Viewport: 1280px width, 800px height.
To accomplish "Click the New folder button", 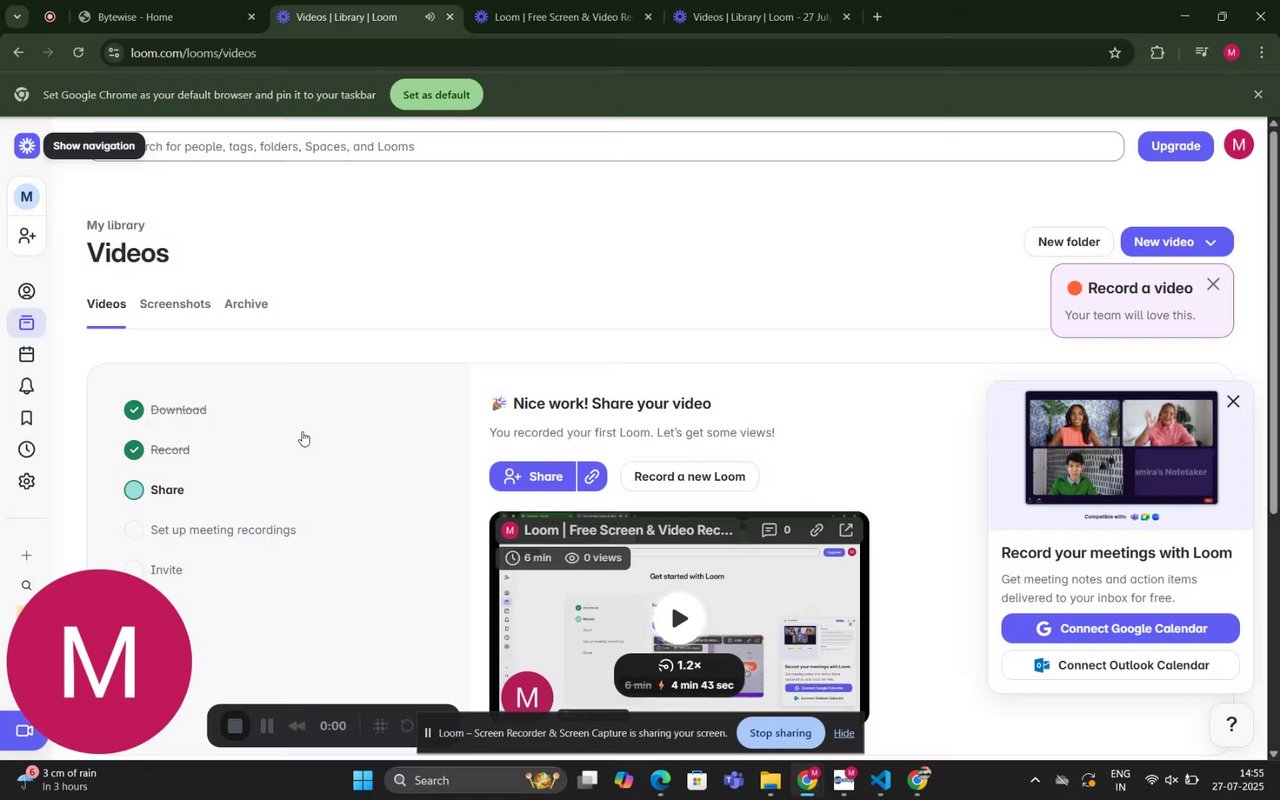I will tap(1069, 242).
